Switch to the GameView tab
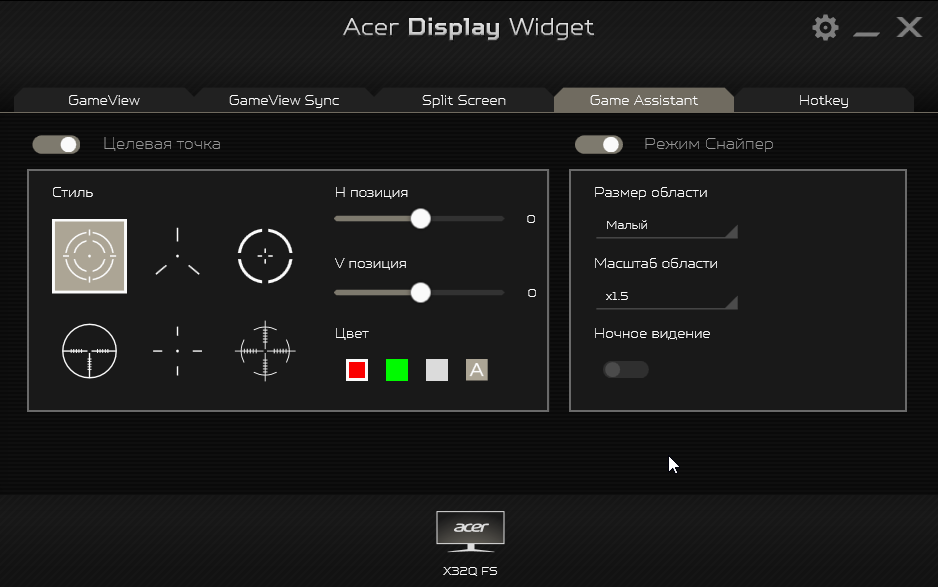The width and height of the screenshot is (938, 587). 104,100
